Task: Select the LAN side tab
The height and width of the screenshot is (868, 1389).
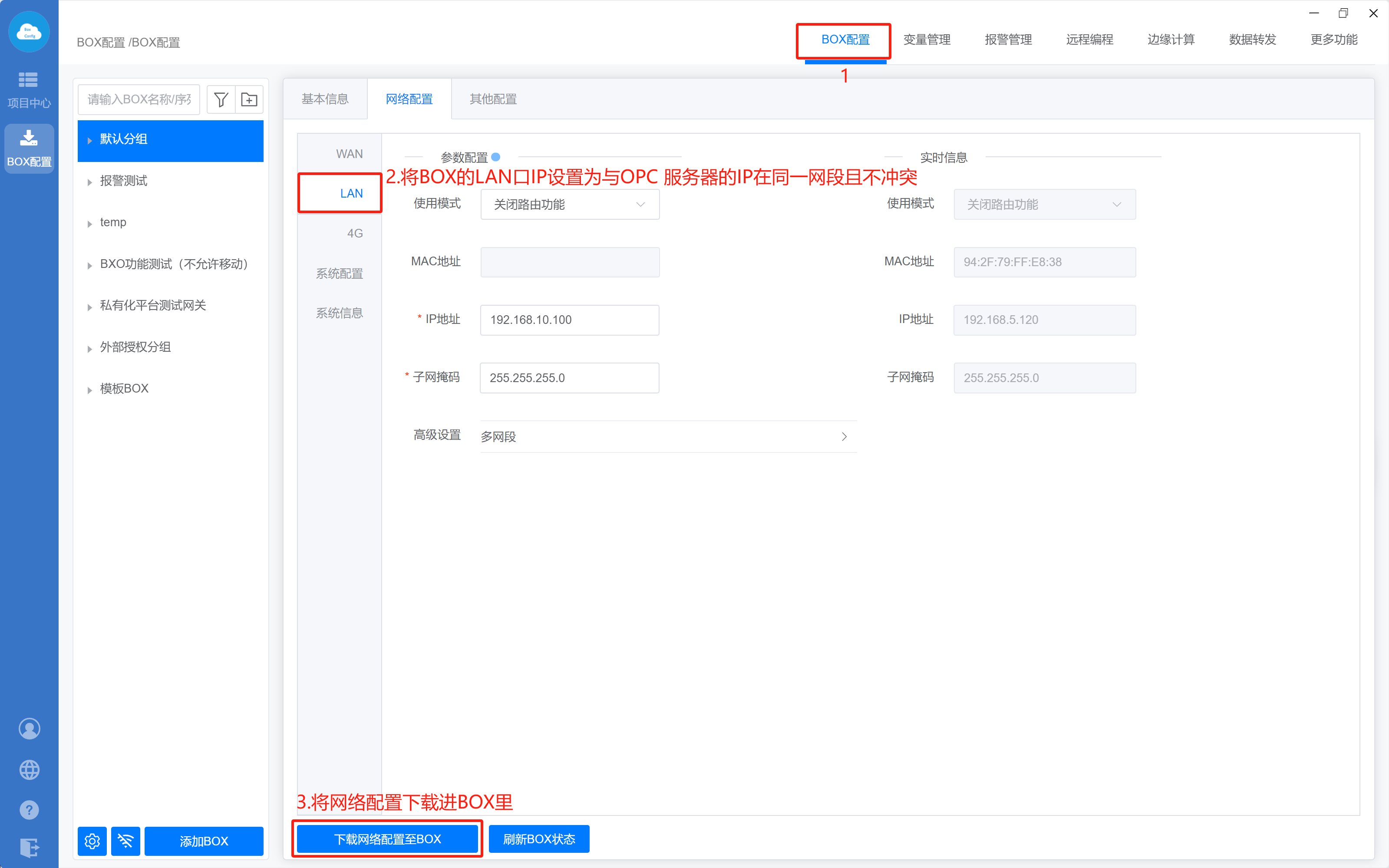Action: pos(340,194)
